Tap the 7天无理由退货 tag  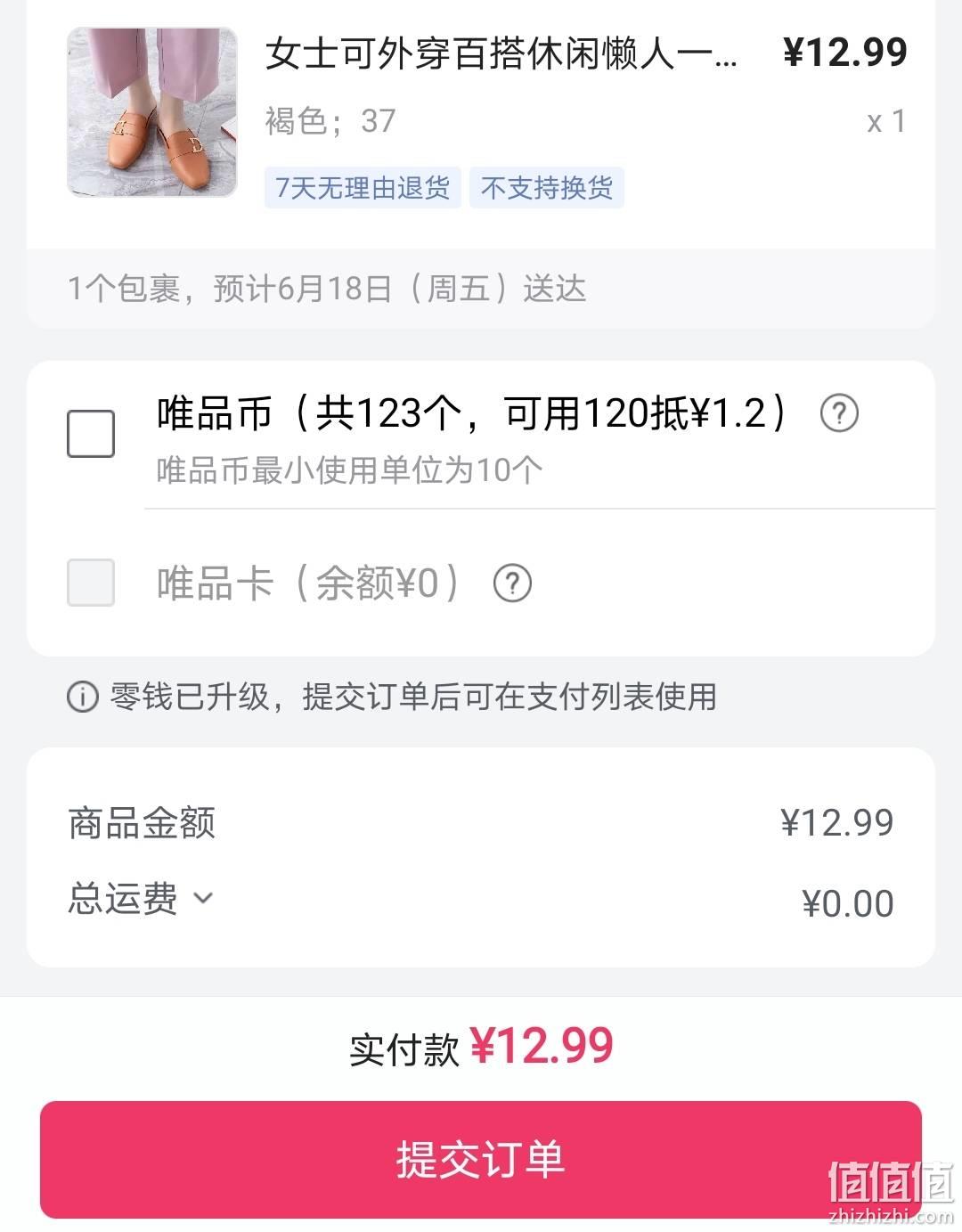(363, 188)
